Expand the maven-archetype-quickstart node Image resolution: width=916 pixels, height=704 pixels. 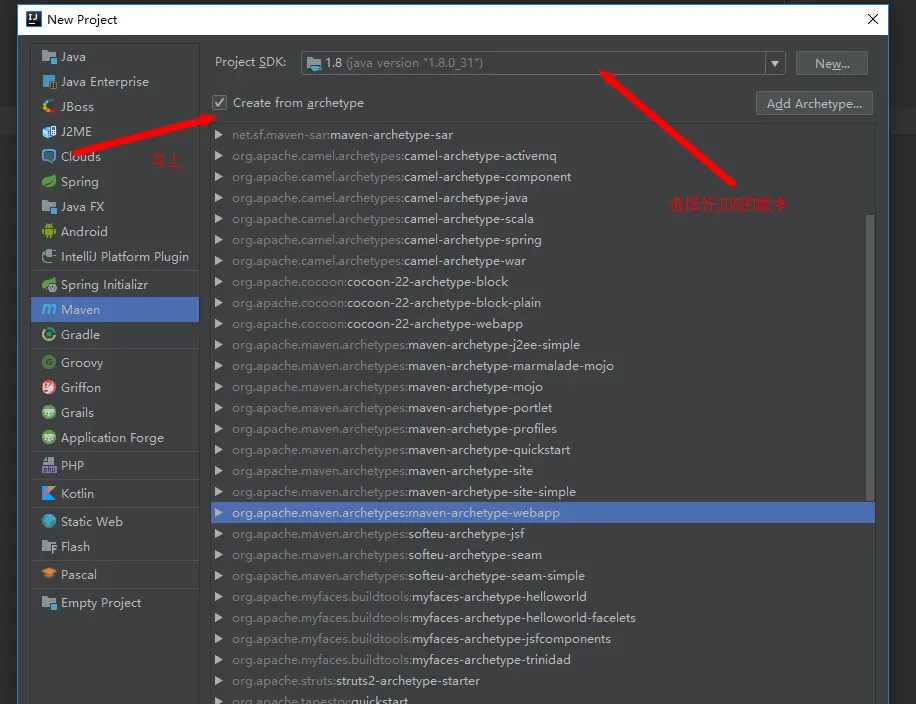pos(218,450)
